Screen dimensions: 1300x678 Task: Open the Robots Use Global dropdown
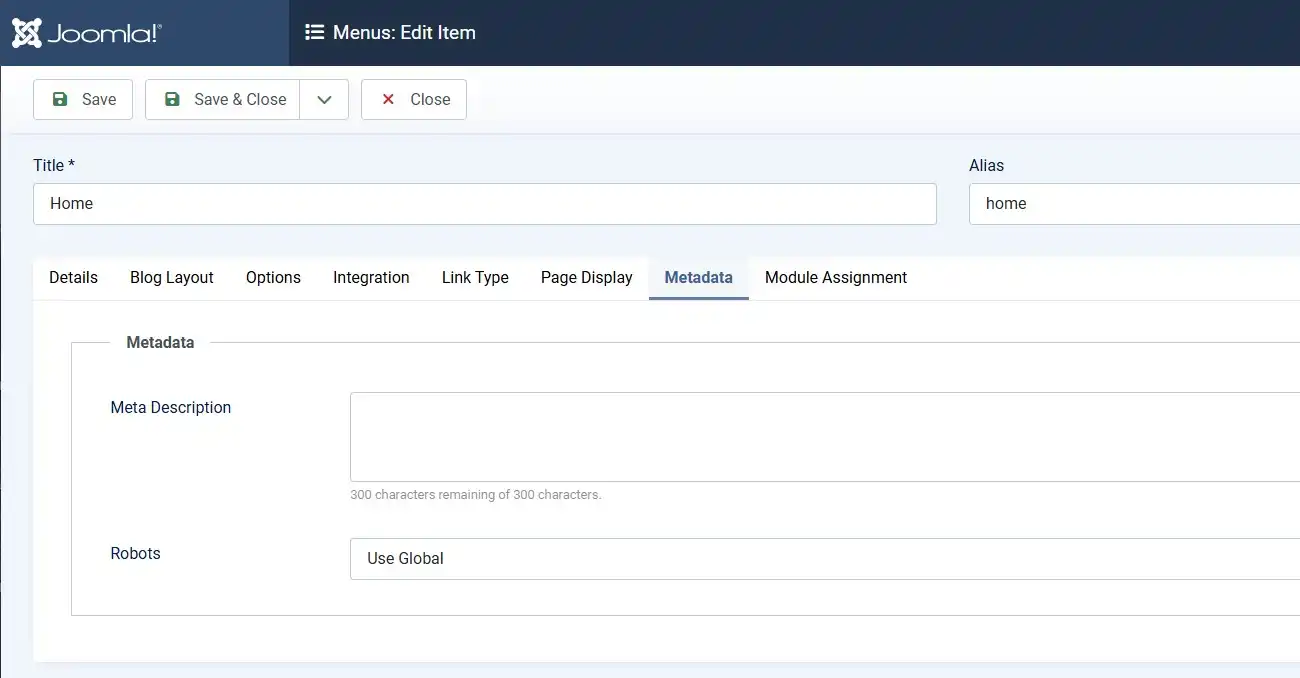click(825, 558)
